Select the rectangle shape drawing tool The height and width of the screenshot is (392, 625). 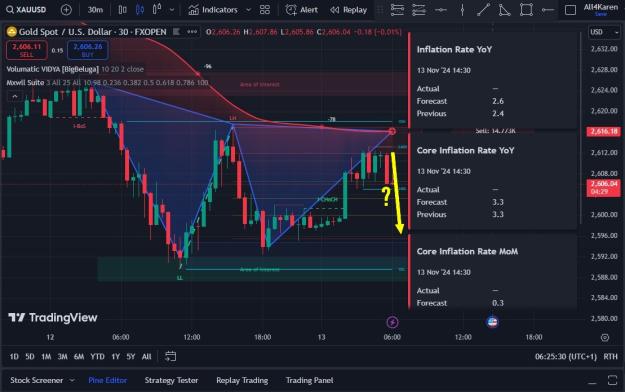click(526, 10)
